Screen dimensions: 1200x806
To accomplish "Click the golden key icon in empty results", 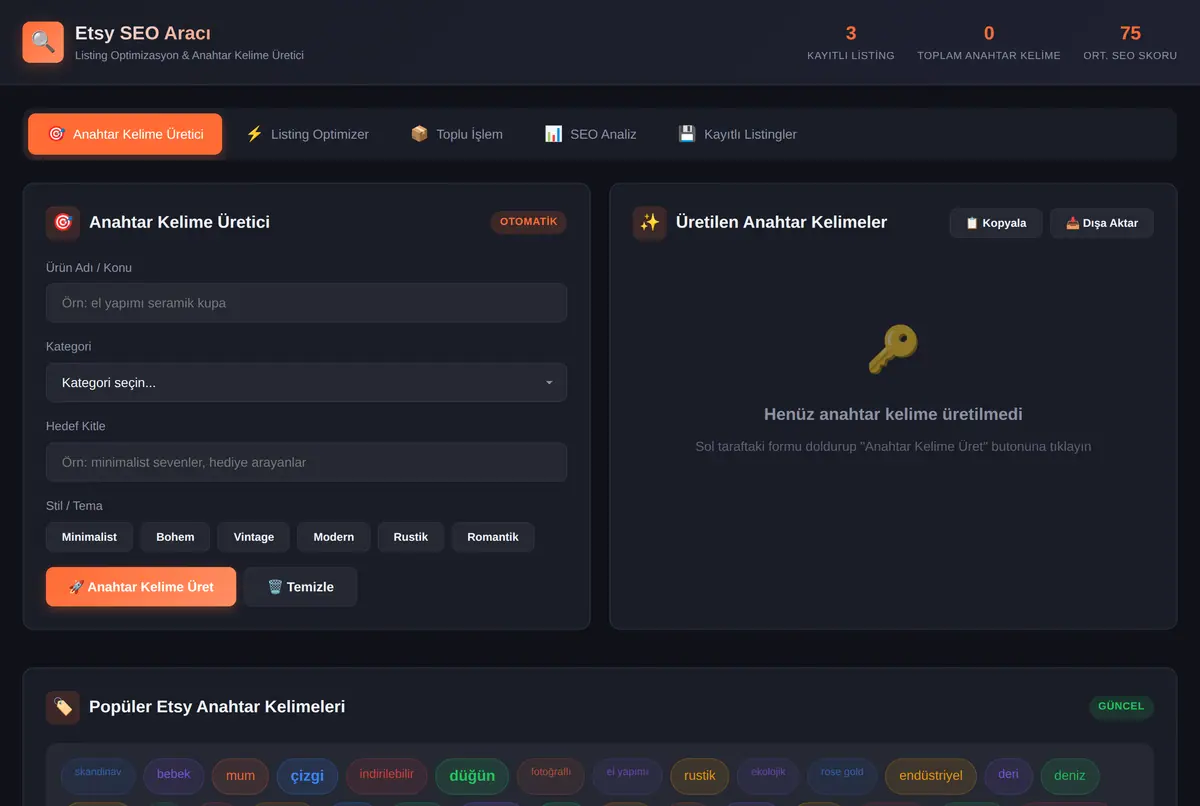I will 893,349.
